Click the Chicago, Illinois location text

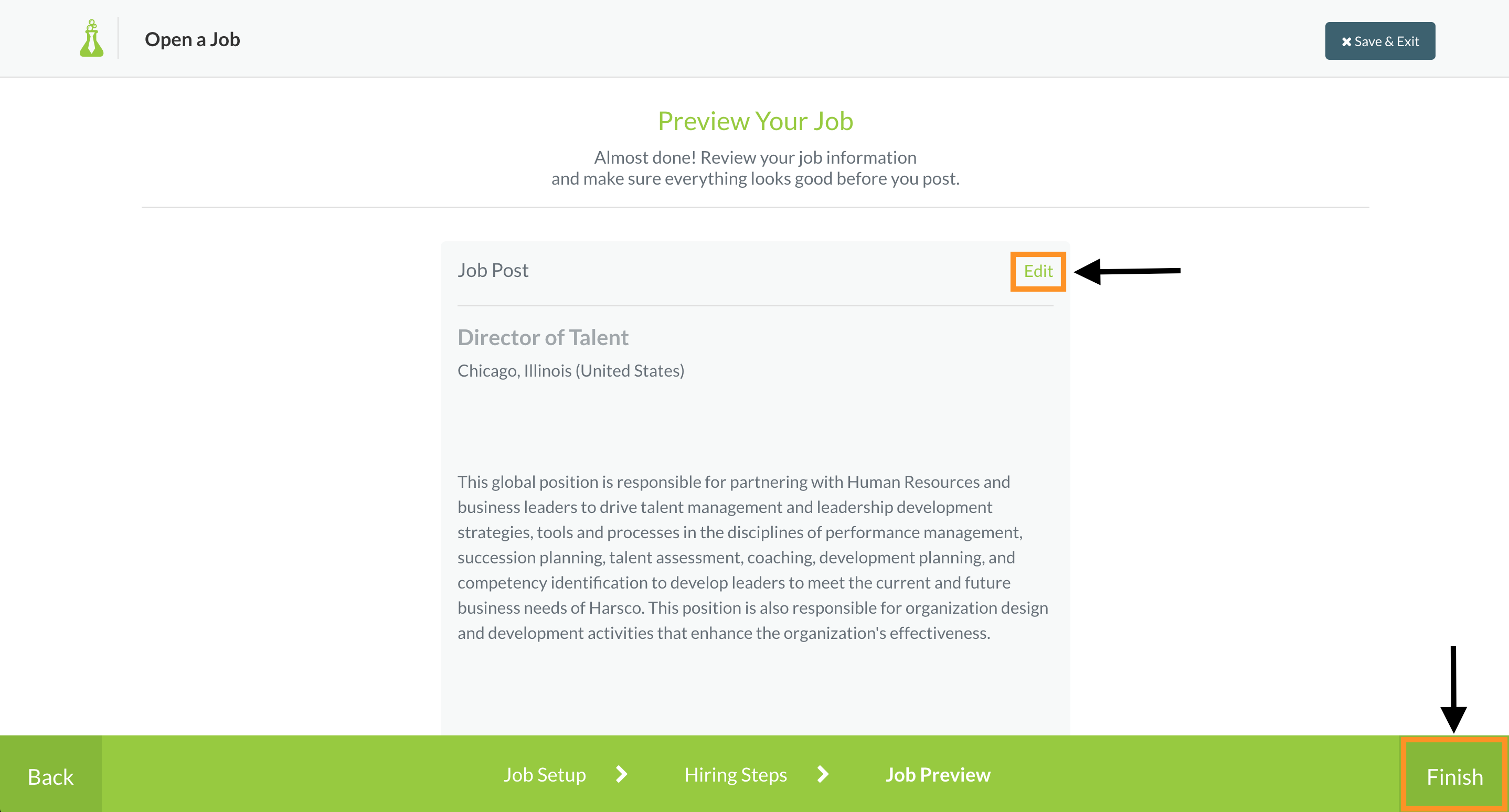point(570,370)
